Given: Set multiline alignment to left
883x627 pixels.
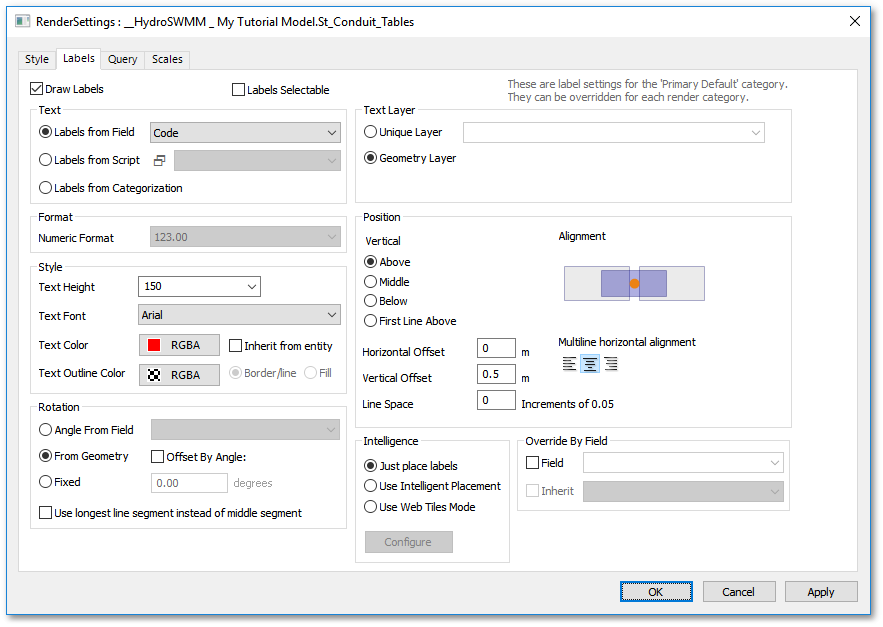Looking at the screenshot, I should 569,364.
